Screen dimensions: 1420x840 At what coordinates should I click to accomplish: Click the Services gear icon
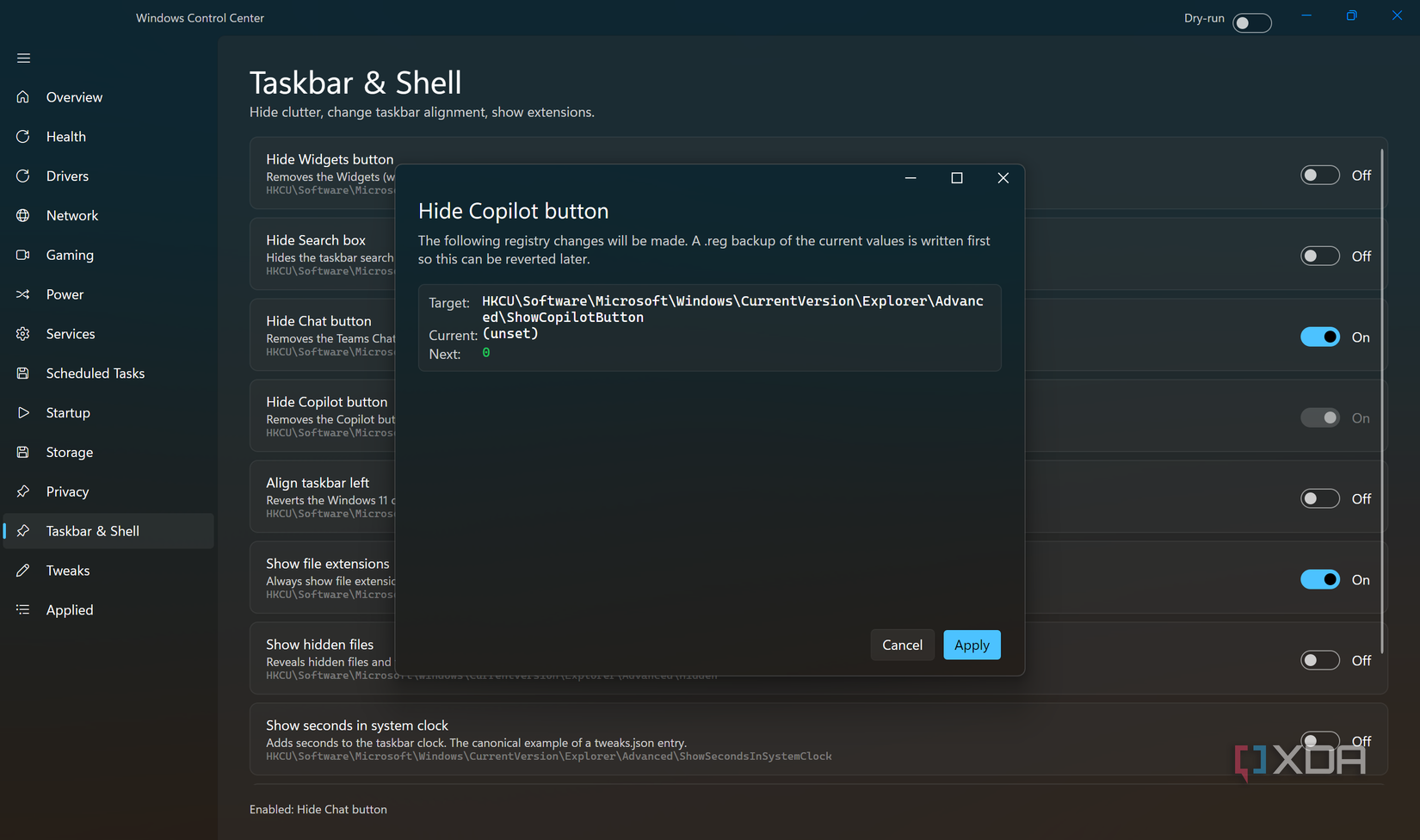coord(23,334)
